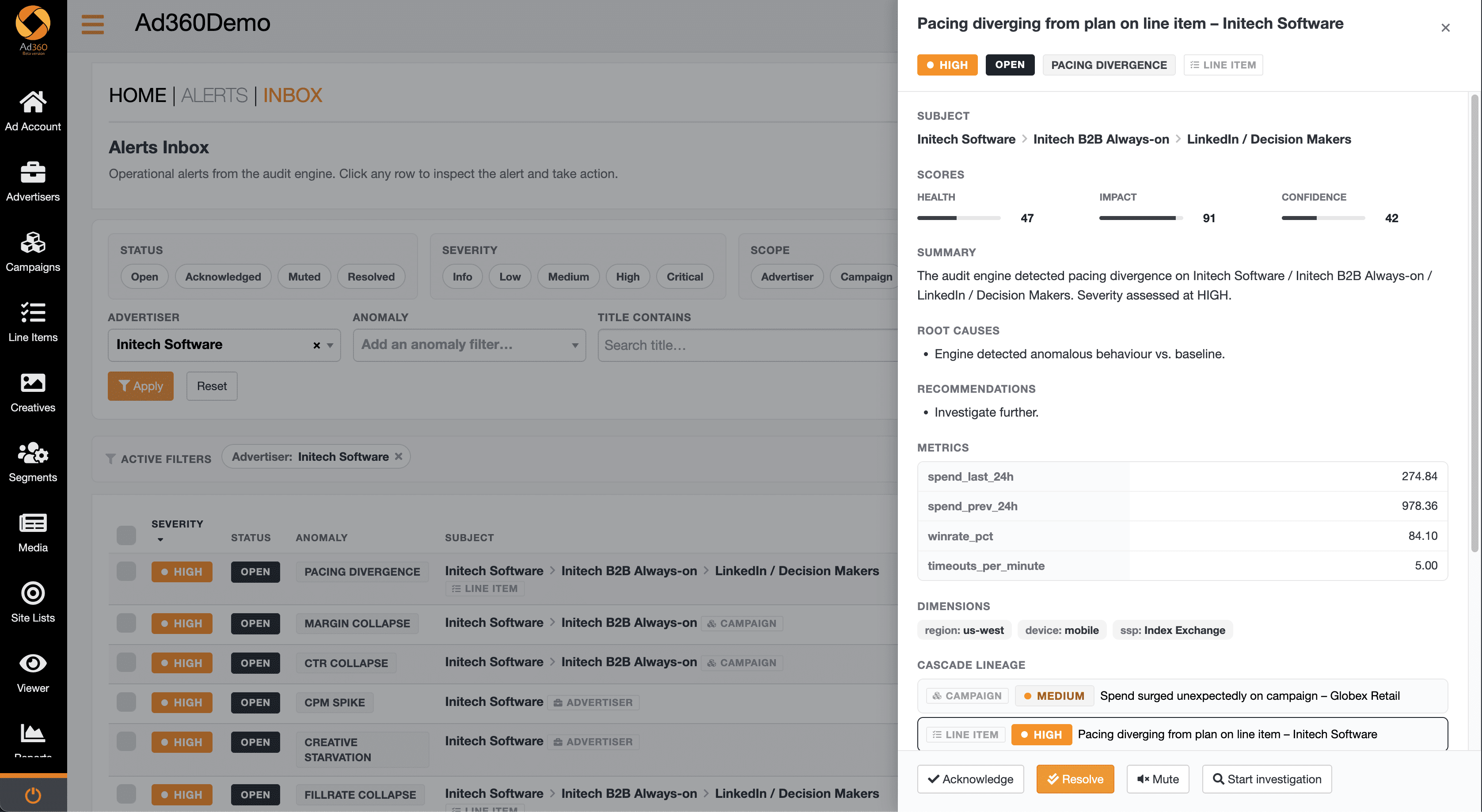The height and width of the screenshot is (812, 1482).
Task: Open Line Items section
Action: [33, 322]
